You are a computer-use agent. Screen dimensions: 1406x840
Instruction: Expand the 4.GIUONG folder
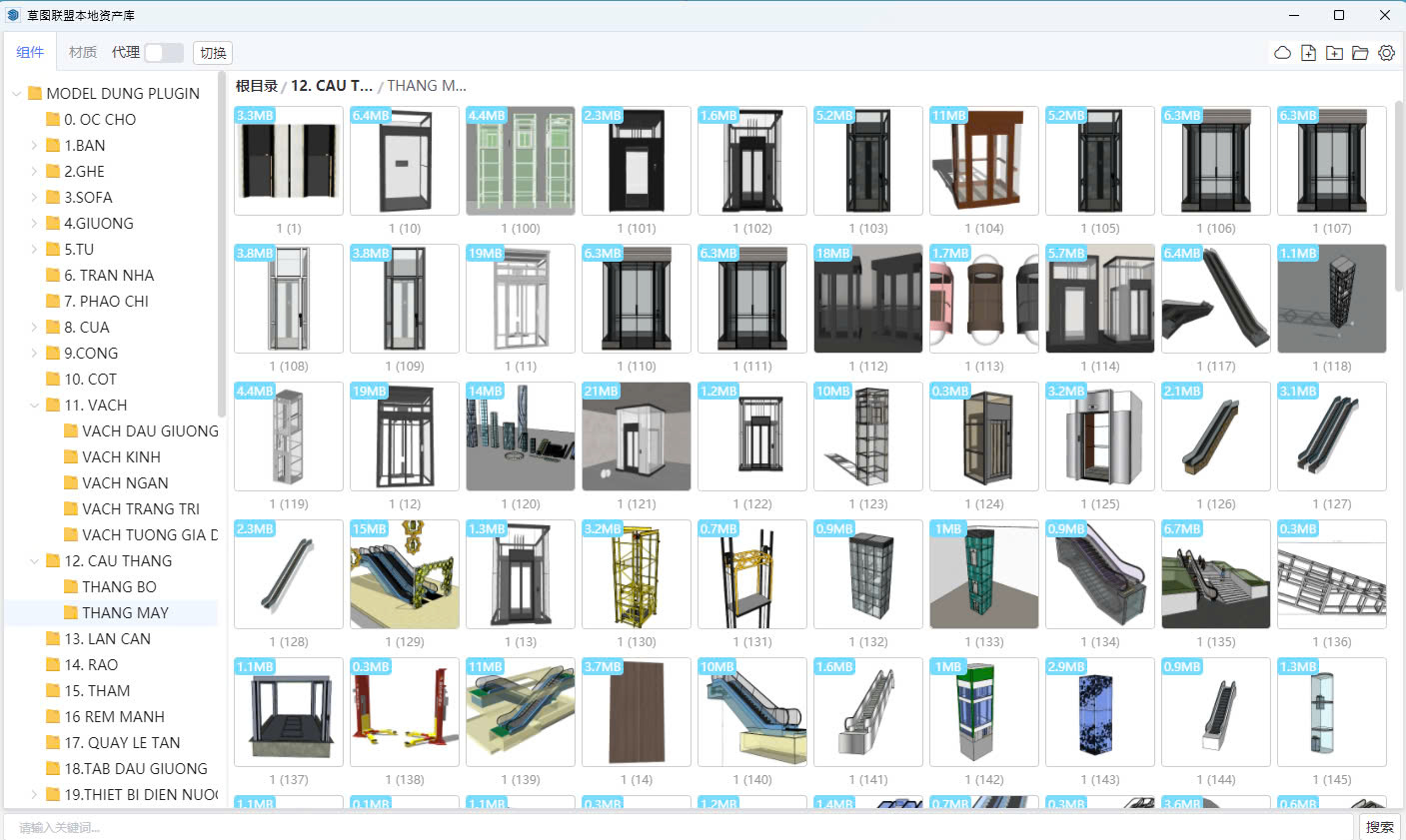tap(34, 223)
